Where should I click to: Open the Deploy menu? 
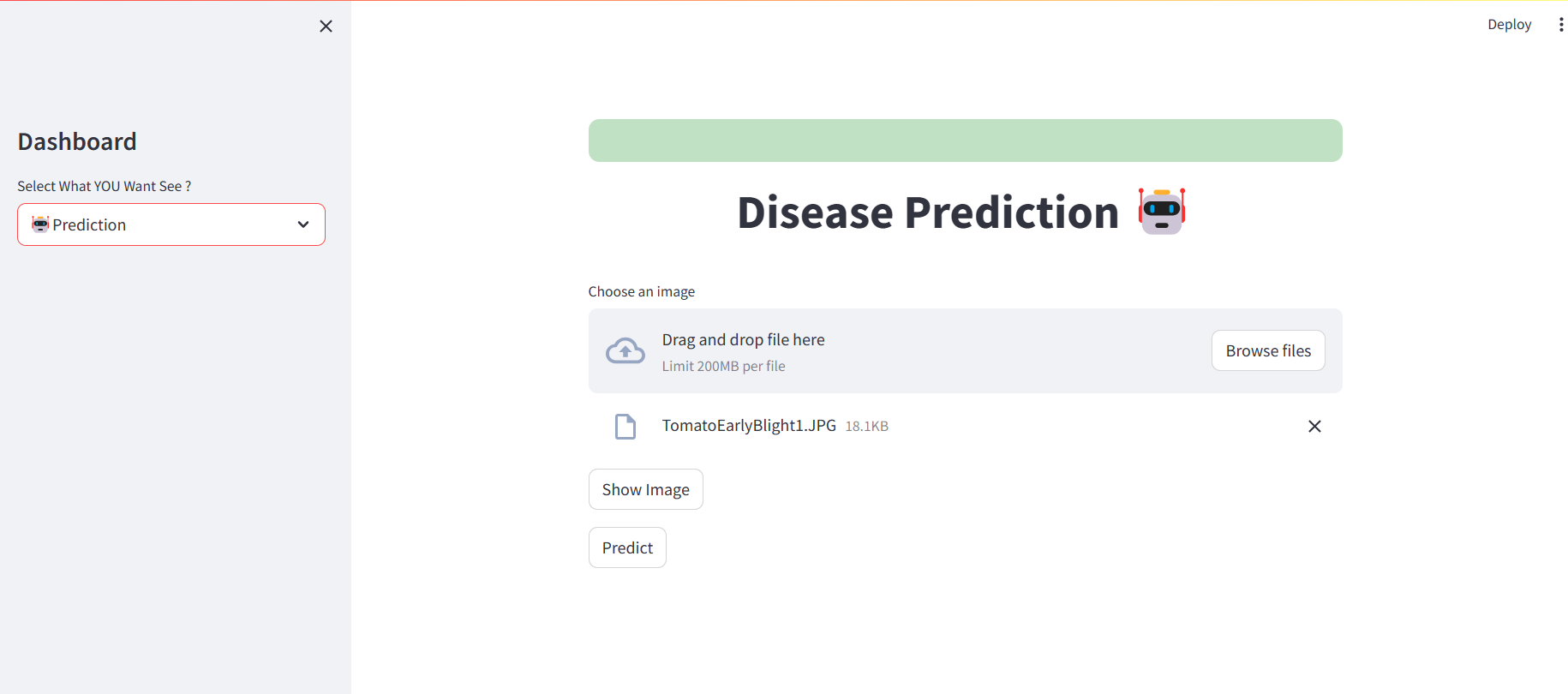1509,24
